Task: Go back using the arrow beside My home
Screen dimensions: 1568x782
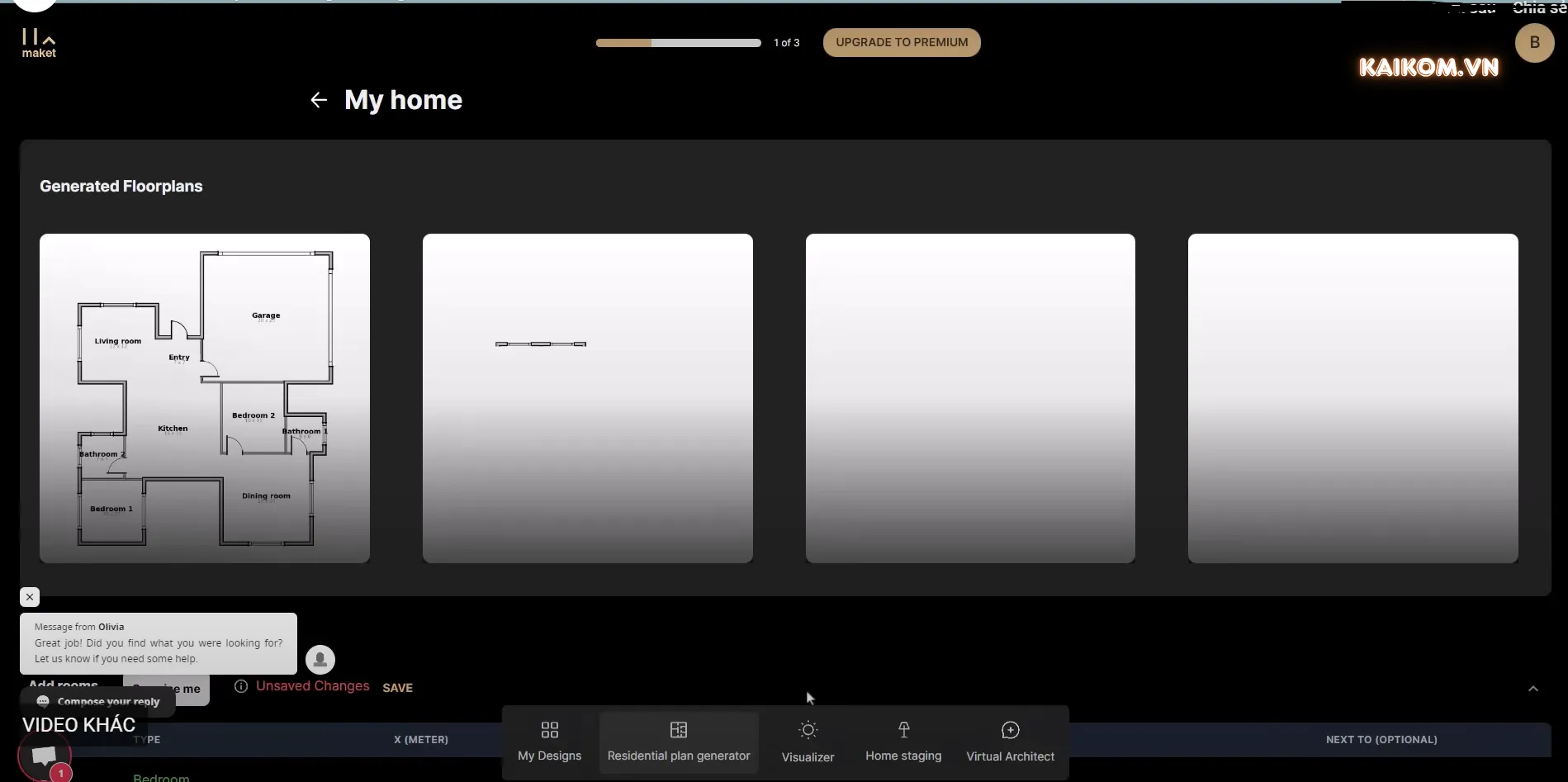Action: (x=319, y=100)
